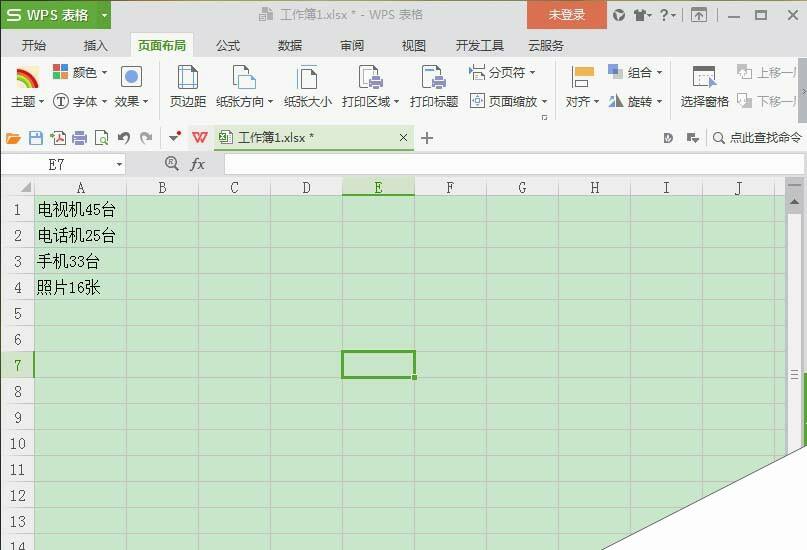This screenshot has width=807, height=550.
Task: Click the print preview icon
Action: [101, 138]
